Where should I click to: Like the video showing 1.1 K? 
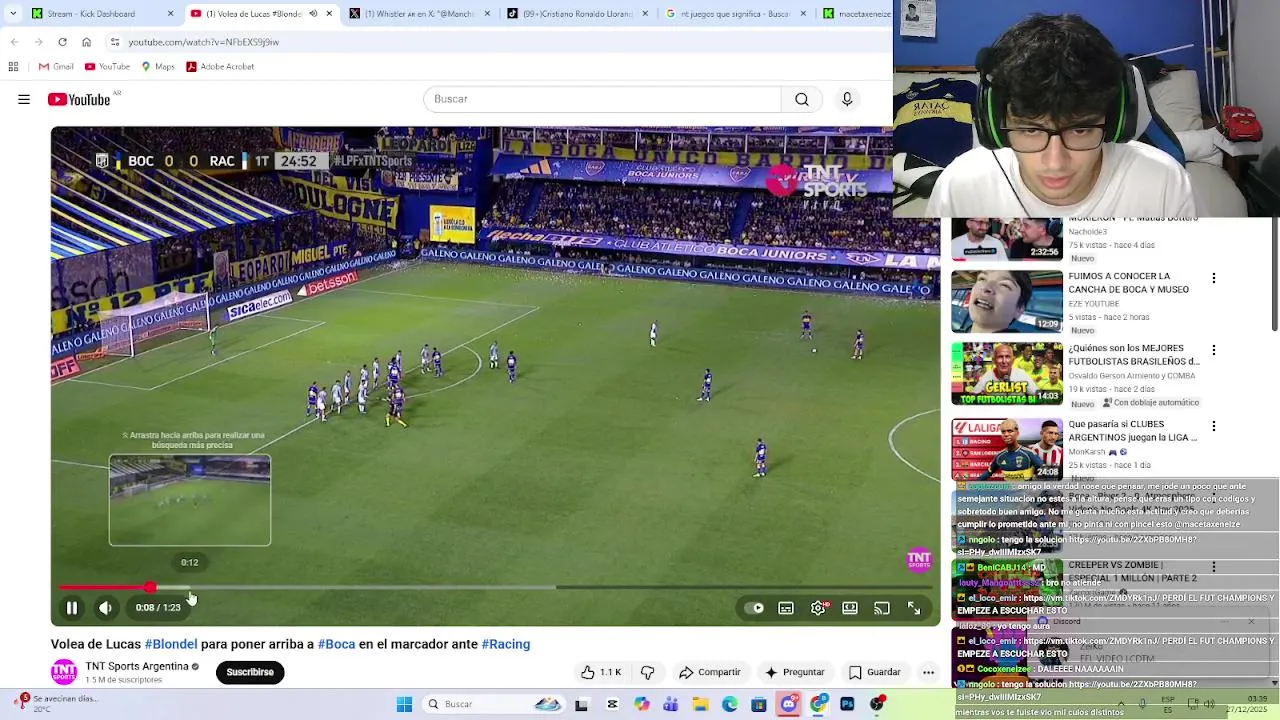(x=602, y=672)
